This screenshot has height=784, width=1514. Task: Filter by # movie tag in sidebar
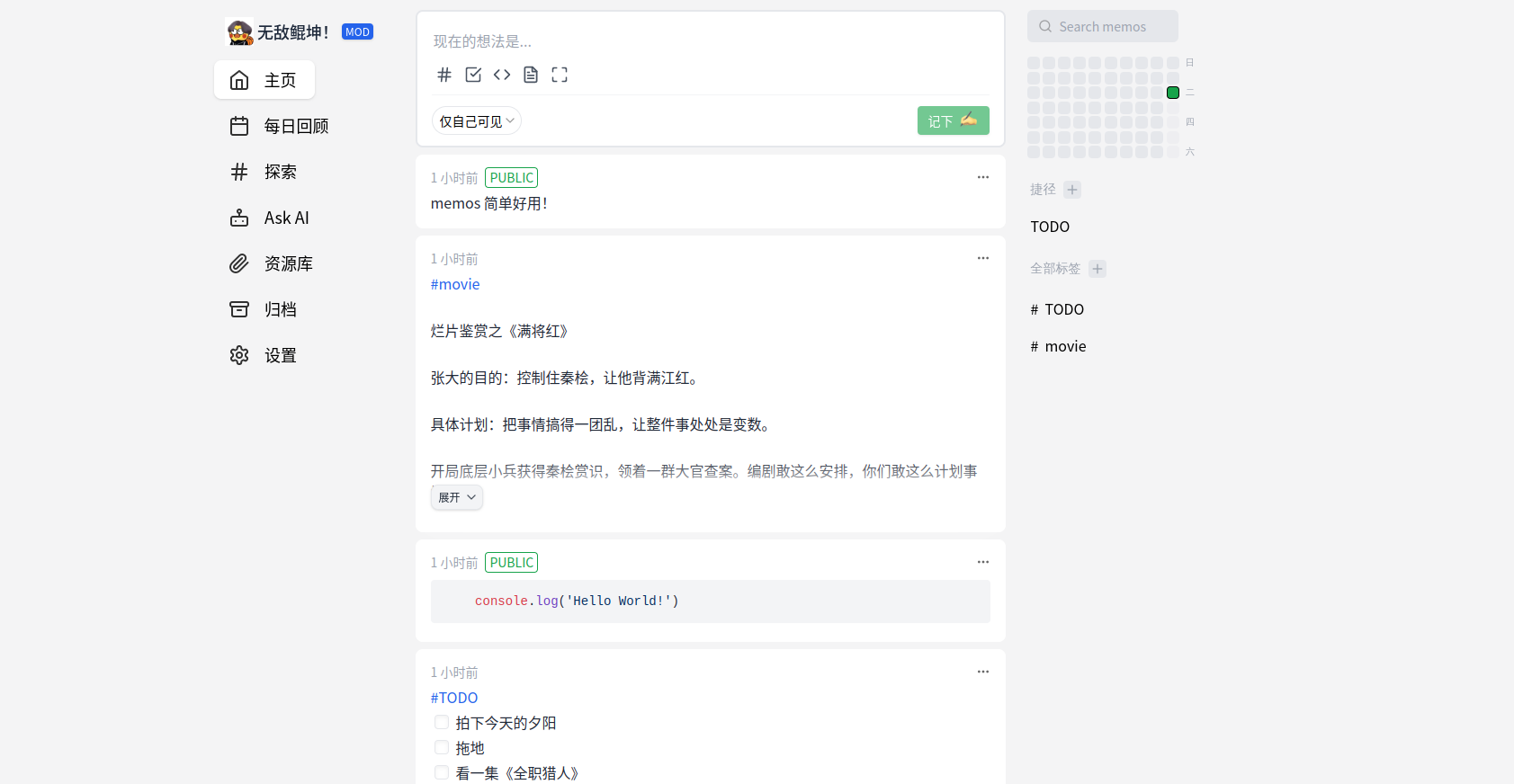pos(1058,346)
